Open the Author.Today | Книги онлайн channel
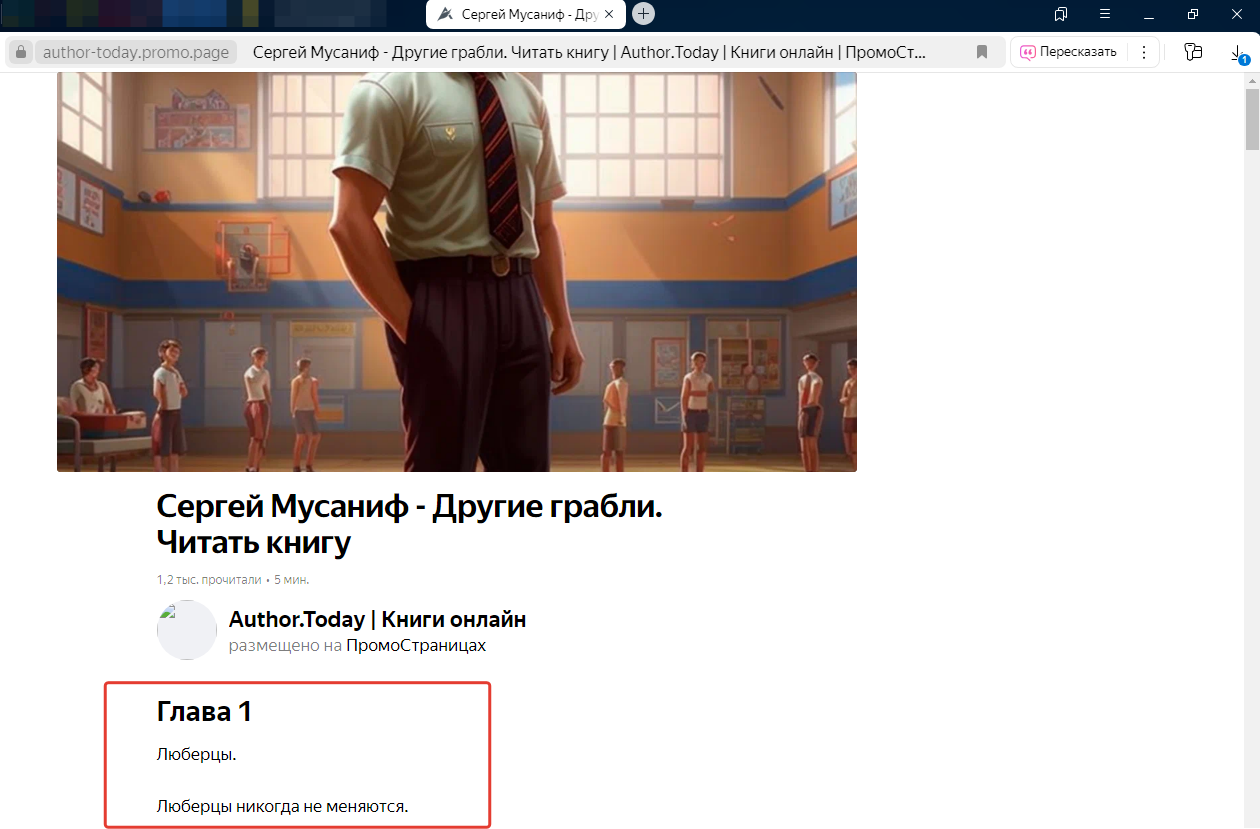 pos(377,619)
